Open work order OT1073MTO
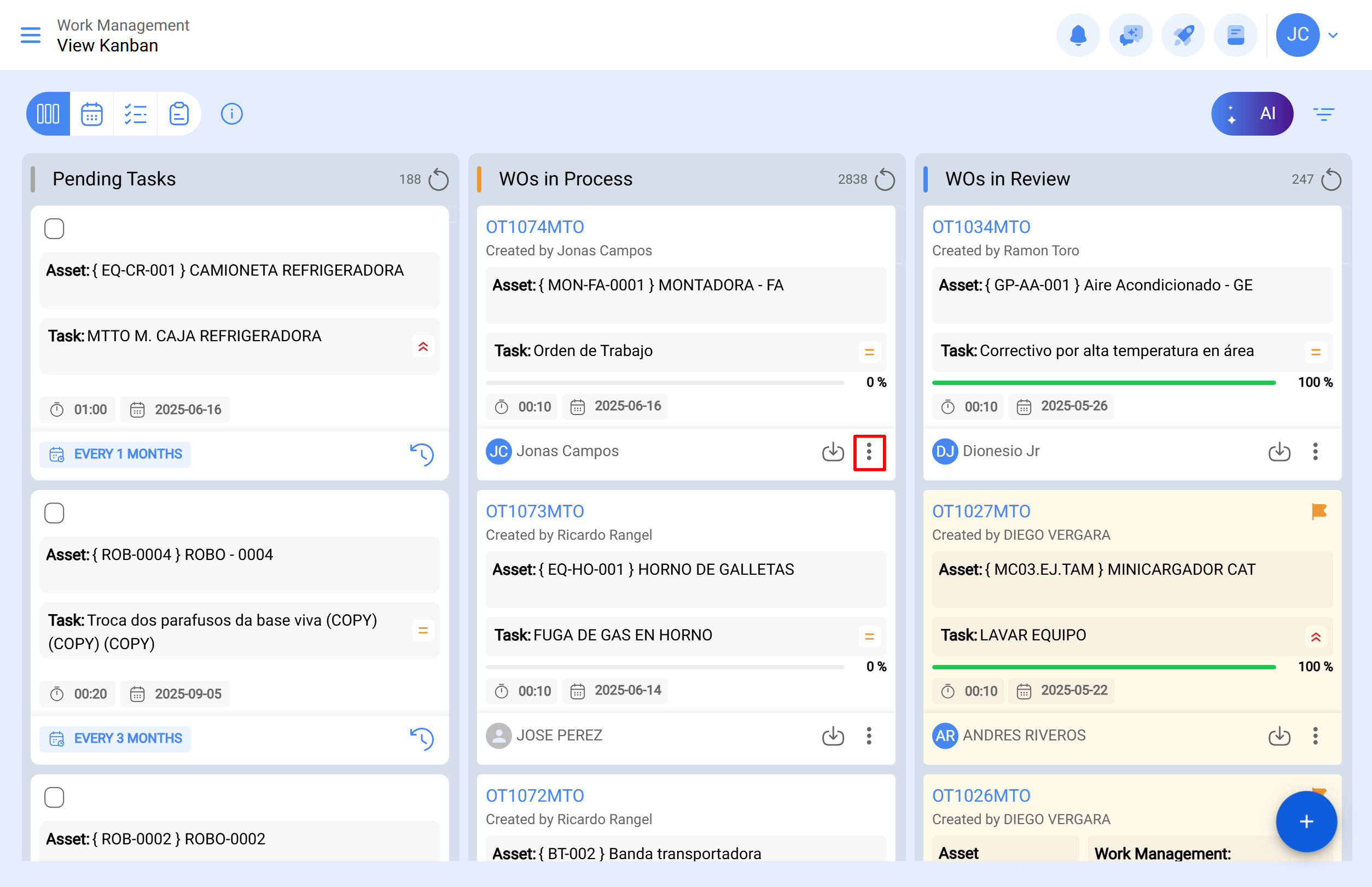Screen dimensions: 1372x887 (534, 511)
